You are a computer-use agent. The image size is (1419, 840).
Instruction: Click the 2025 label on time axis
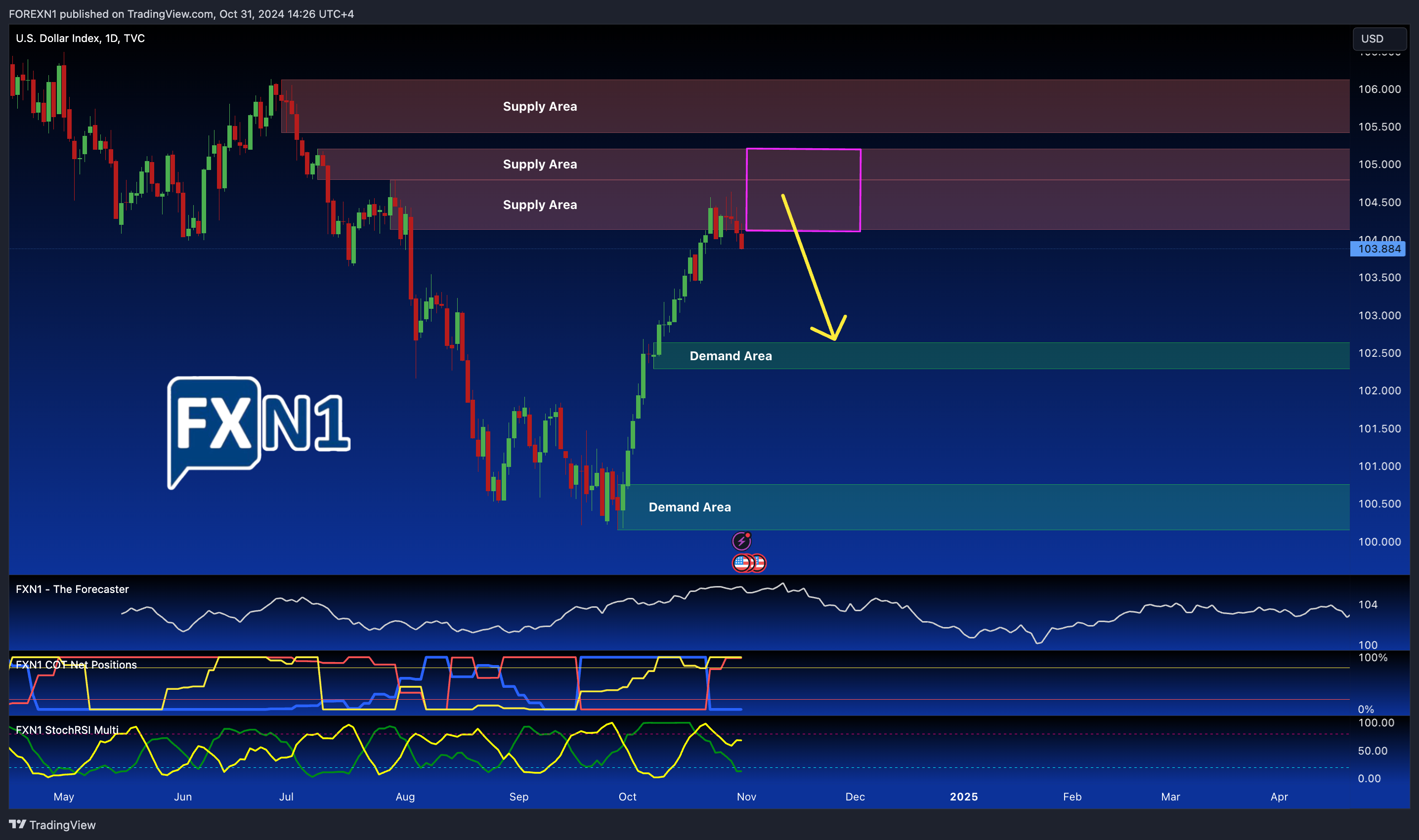click(964, 797)
